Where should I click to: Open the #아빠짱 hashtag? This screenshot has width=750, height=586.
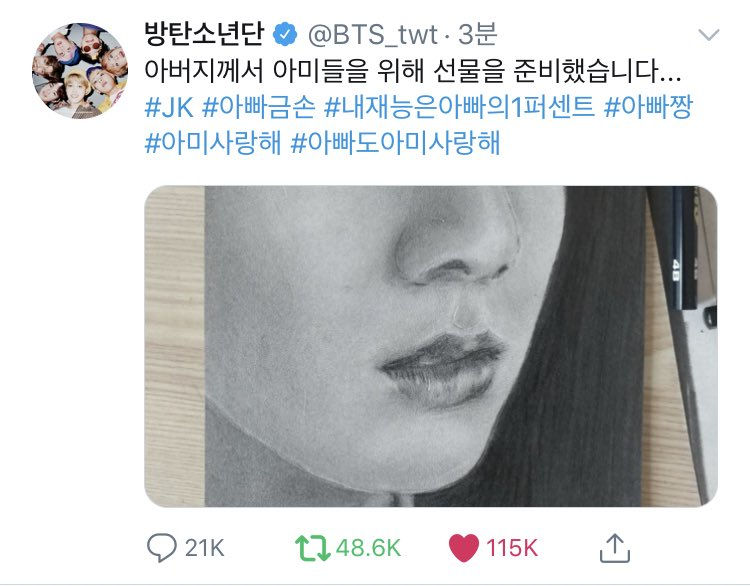[648, 107]
